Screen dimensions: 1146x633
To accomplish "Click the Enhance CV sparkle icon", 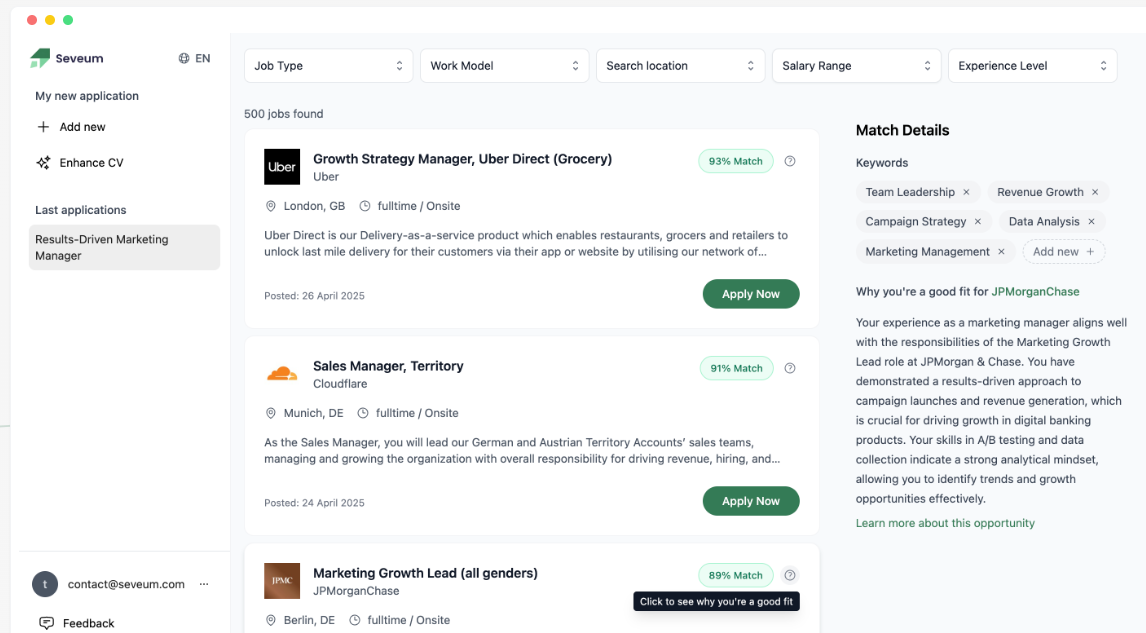I will [x=43, y=163].
